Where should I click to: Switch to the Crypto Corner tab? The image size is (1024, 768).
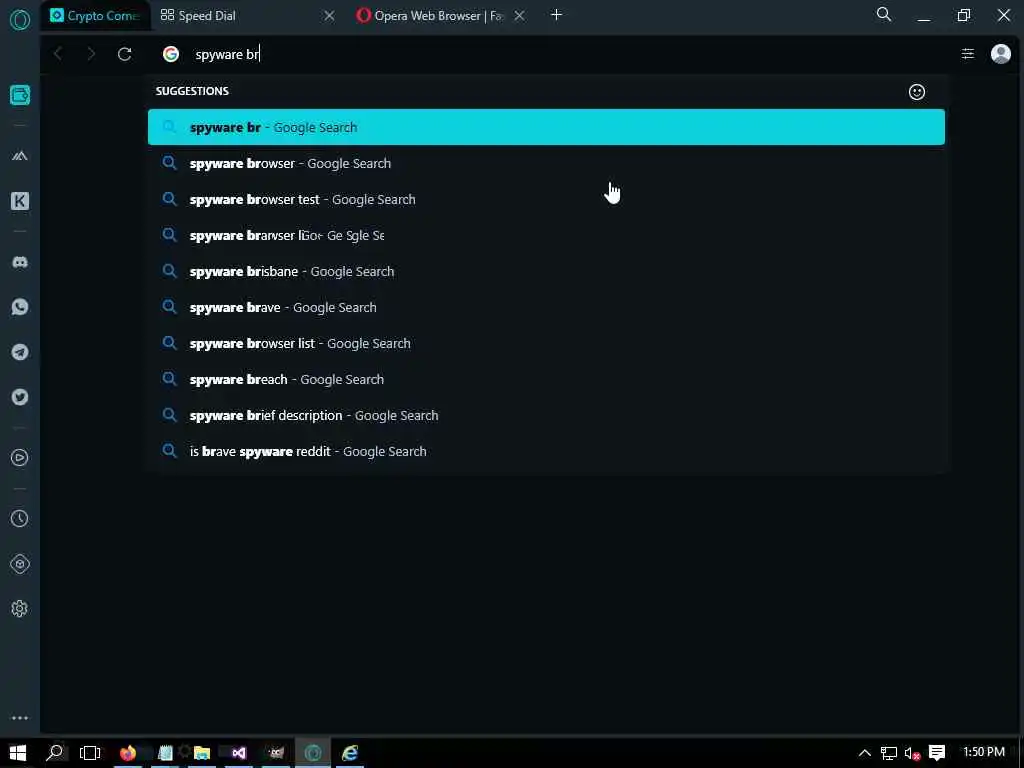pyautogui.click(x=95, y=16)
